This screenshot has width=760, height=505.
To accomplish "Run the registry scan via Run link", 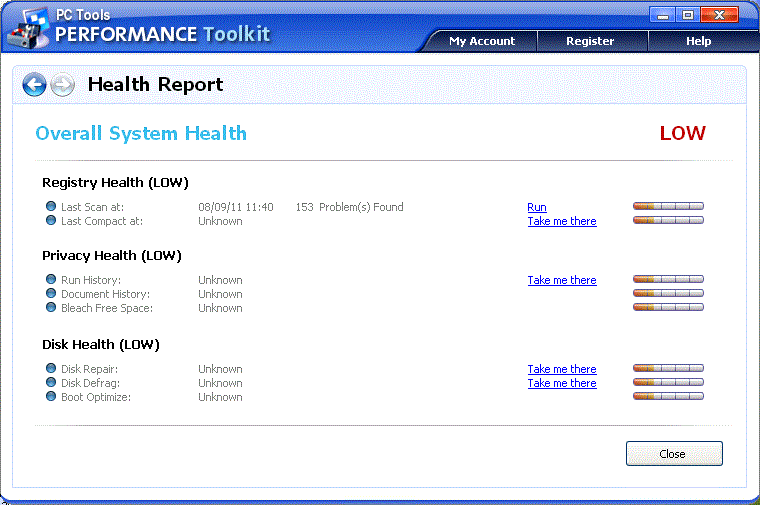I will tap(537, 207).
